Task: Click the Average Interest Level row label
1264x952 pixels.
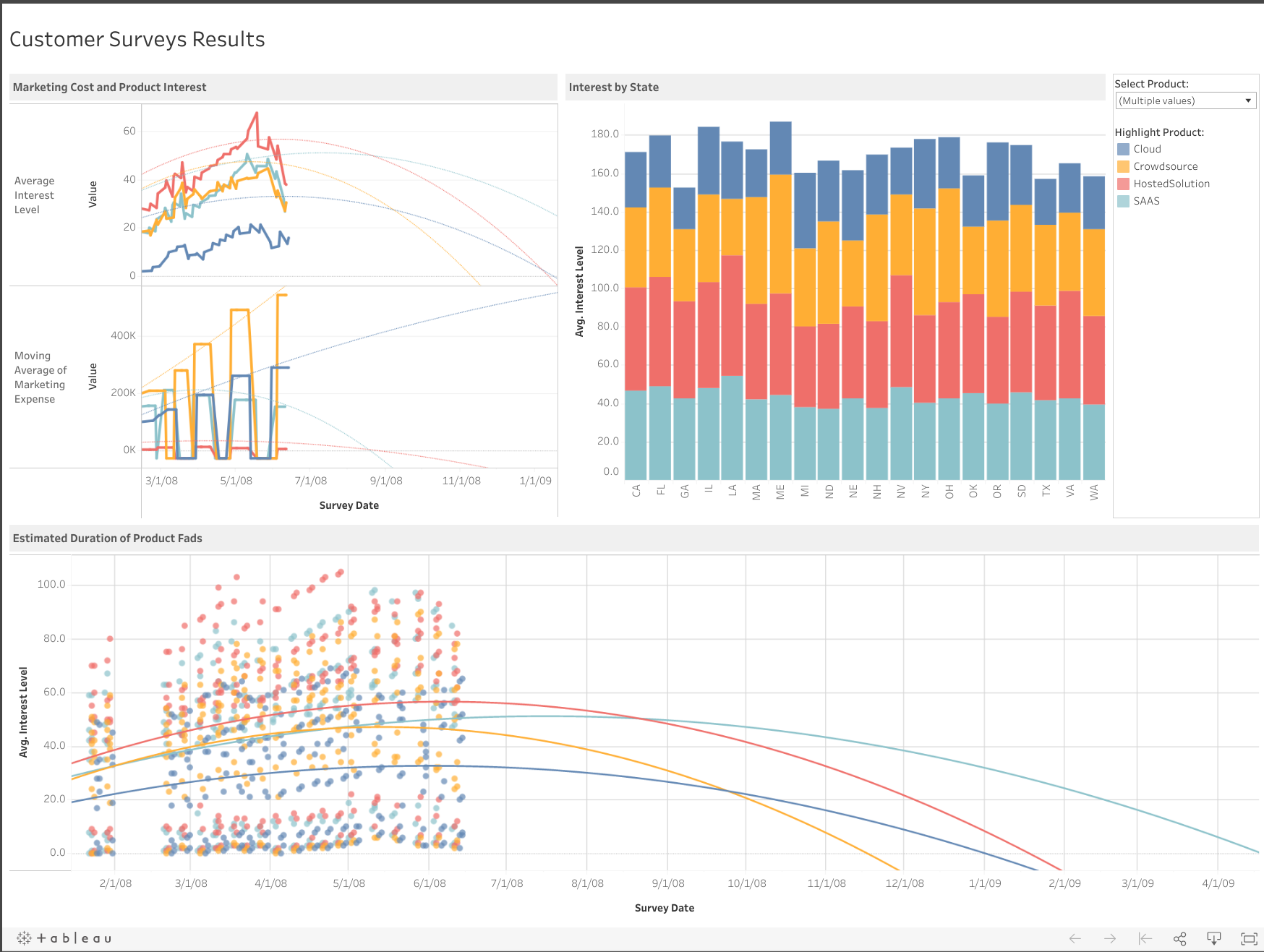Action: coord(34,195)
